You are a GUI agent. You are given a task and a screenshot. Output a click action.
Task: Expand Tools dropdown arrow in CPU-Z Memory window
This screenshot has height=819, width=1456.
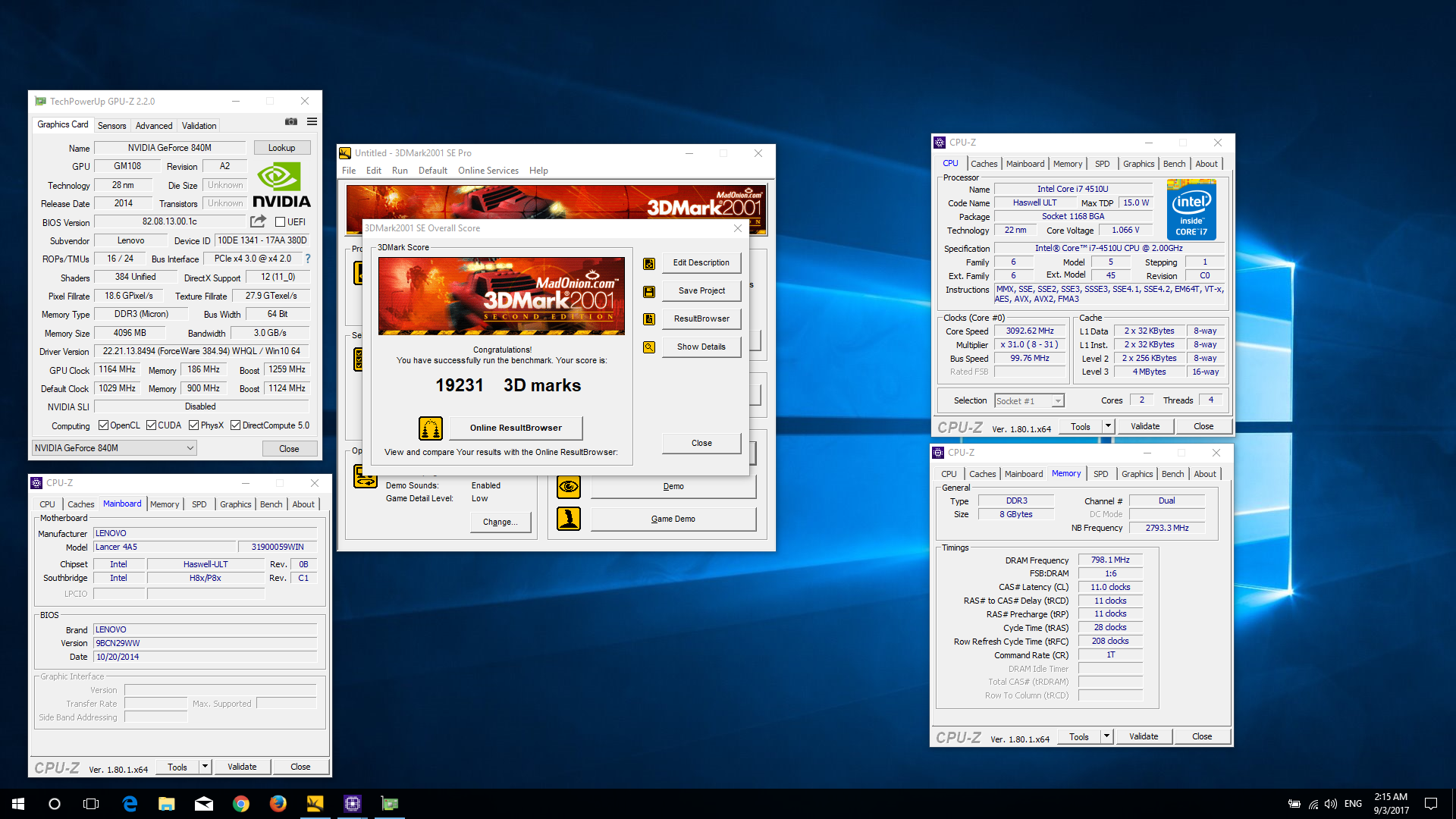[1106, 736]
